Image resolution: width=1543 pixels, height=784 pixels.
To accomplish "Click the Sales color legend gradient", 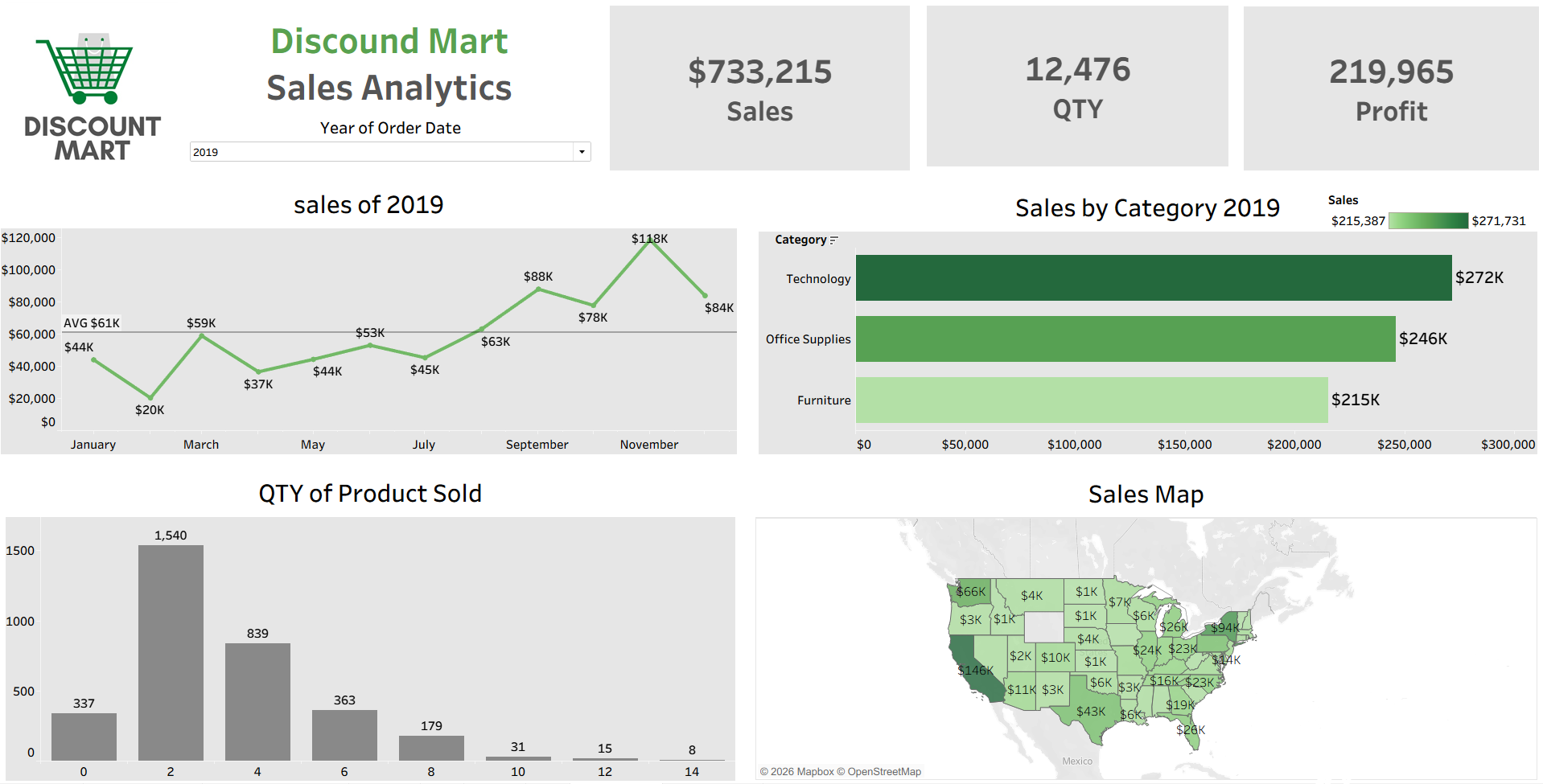I will click(1428, 220).
